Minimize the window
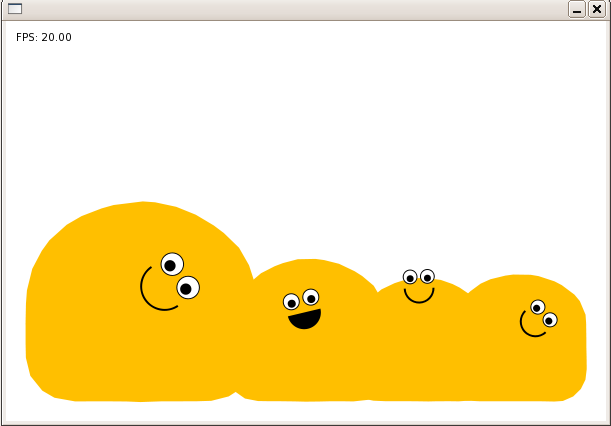The image size is (611, 426). tap(577, 9)
